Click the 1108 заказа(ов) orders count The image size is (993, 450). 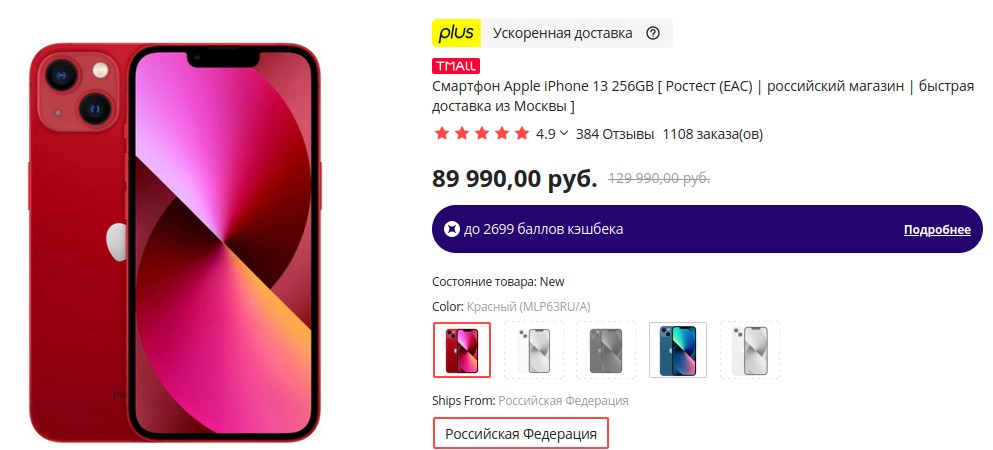pos(712,134)
